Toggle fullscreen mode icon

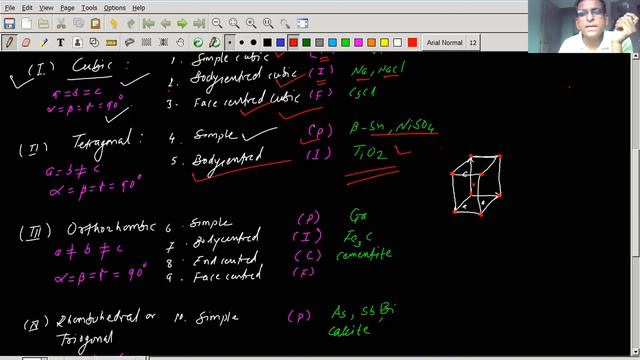302,23
